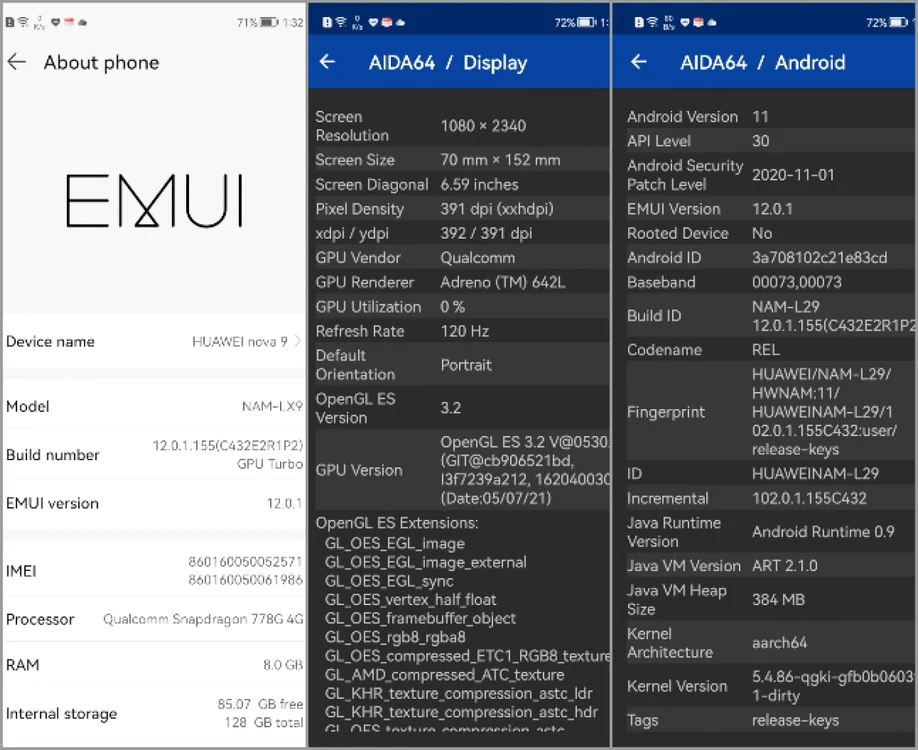This screenshot has height=750, width=918.
Task: Open the Internal storage row
Action: (x=154, y=713)
